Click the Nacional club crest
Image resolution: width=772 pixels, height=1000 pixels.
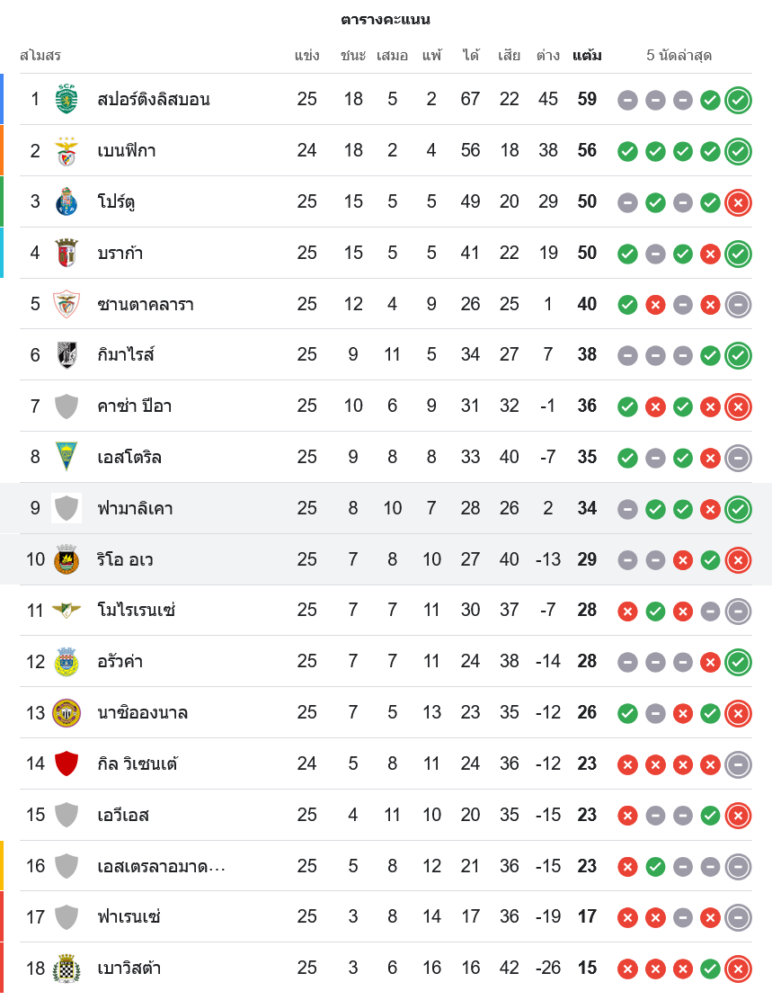coord(66,712)
